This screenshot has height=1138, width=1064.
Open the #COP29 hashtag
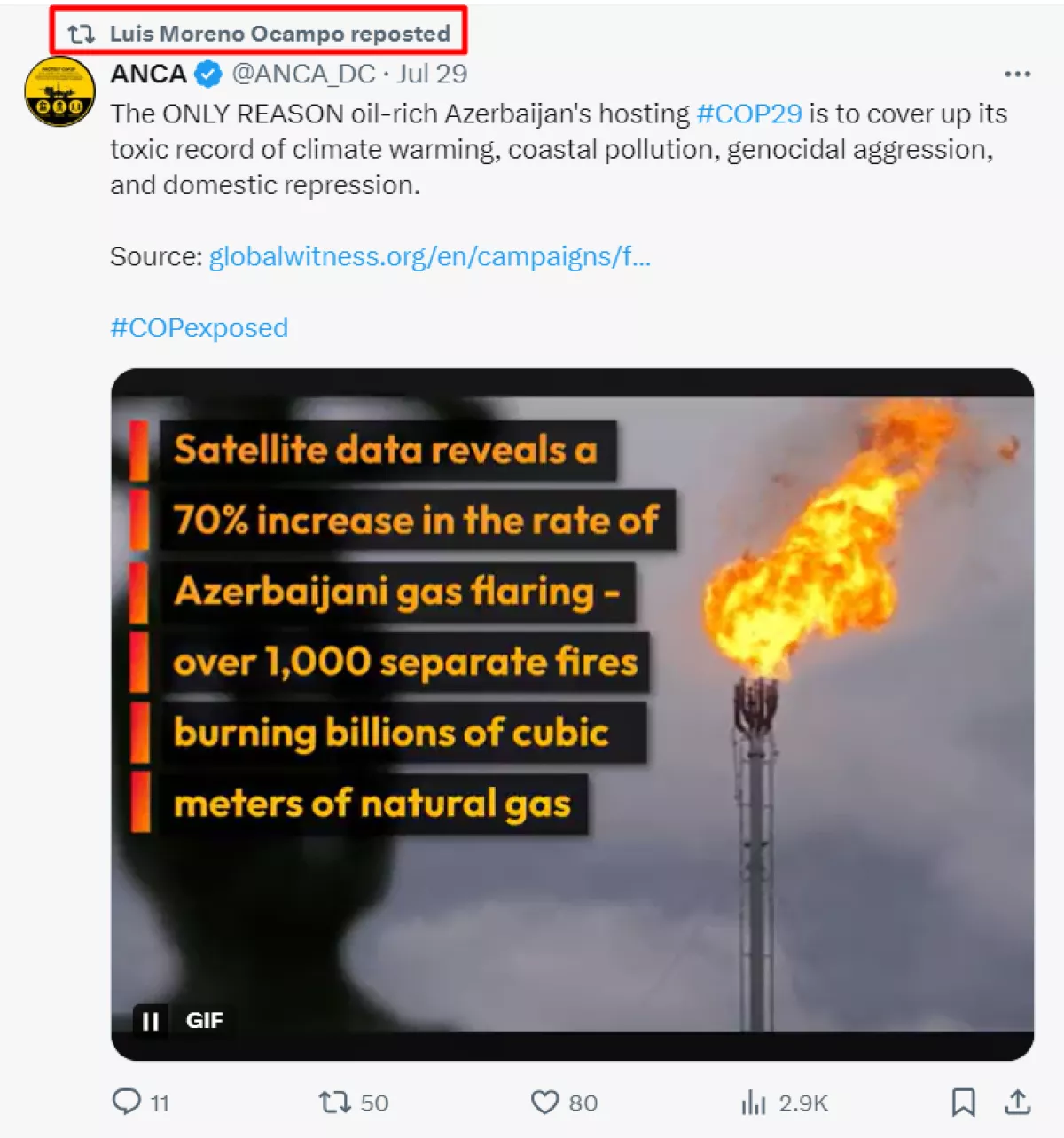point(749,114)
